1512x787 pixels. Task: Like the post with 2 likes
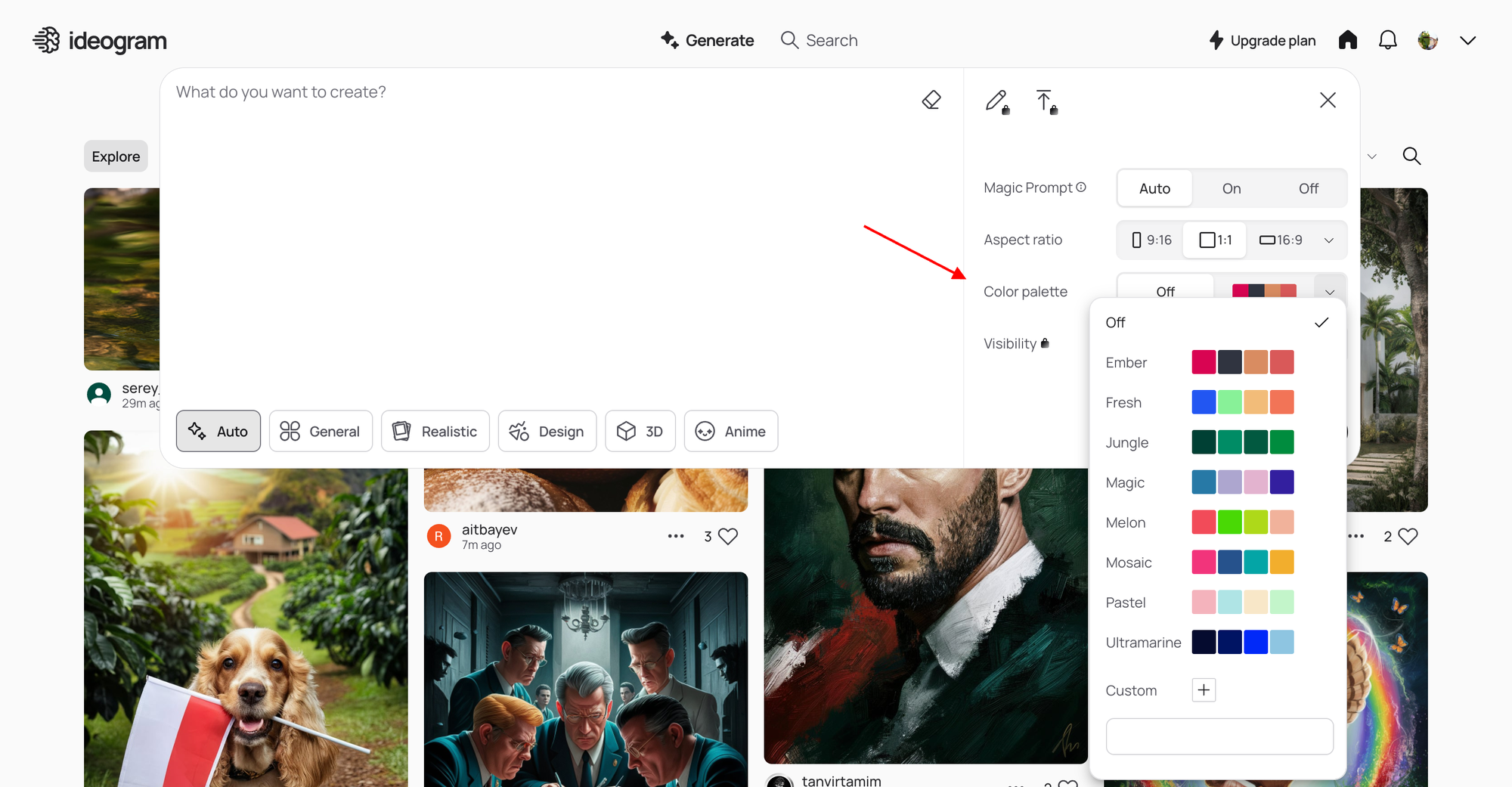point(1408,536)
